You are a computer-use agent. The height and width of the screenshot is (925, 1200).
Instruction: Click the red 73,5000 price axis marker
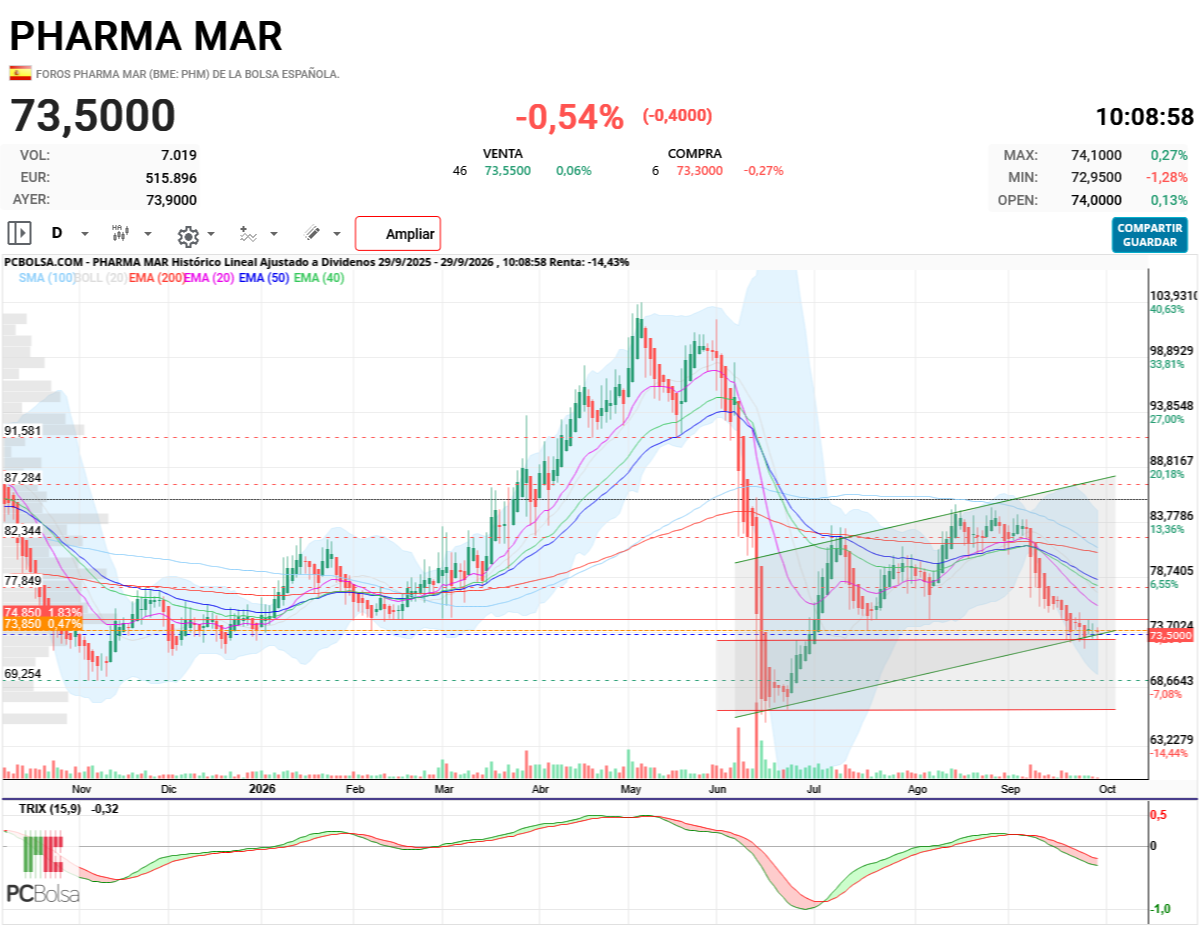pos(1171,636)
